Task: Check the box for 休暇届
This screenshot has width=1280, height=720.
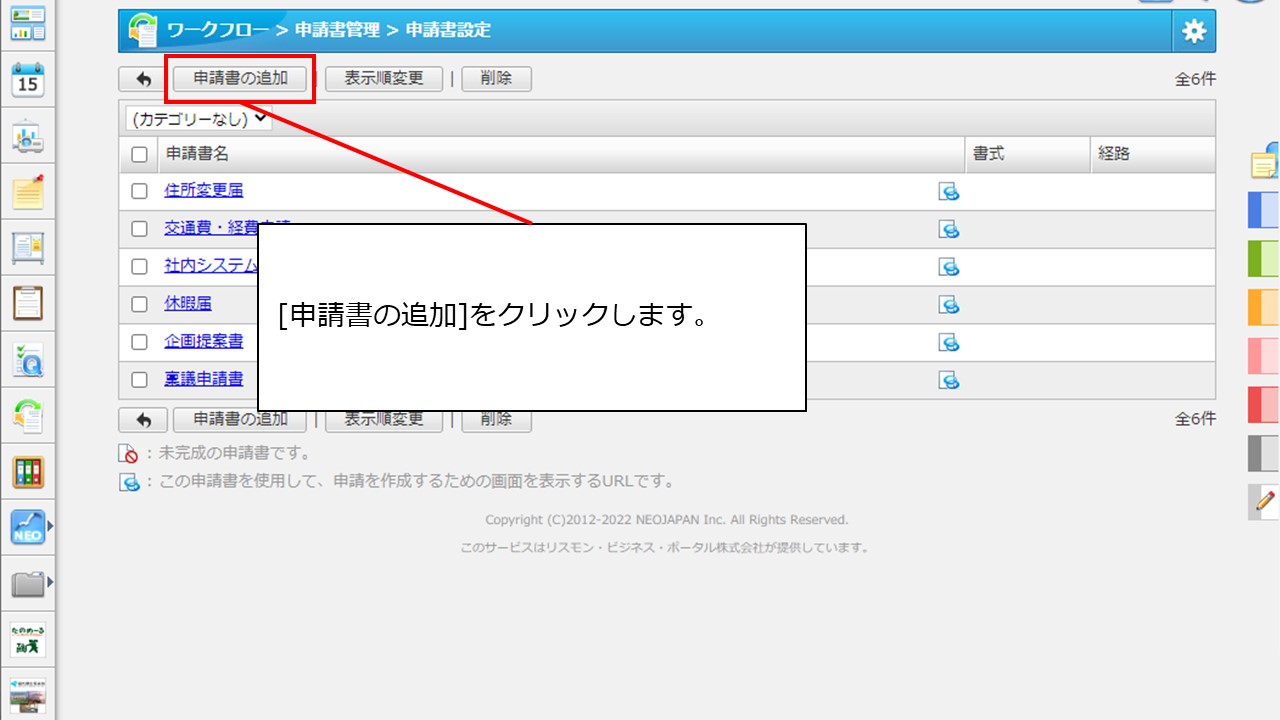Action: (x=140, y=304)
